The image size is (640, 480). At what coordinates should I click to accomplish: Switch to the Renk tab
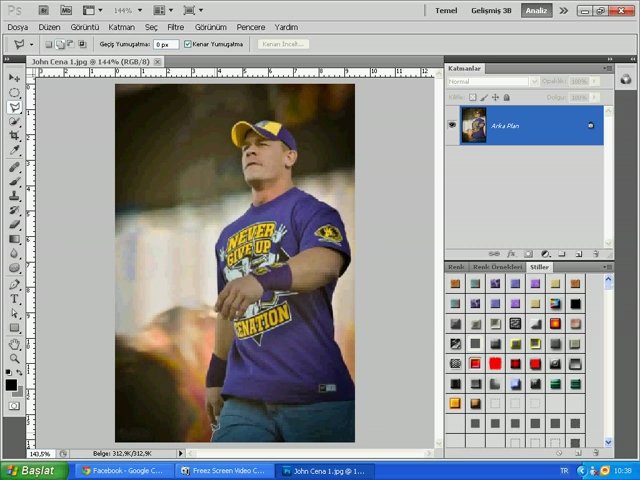pyautogui.click(x=456, y=267)
